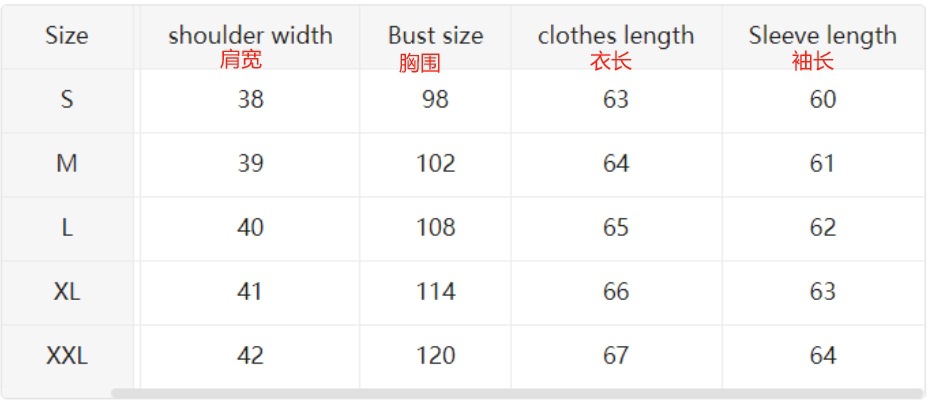The width and height of the screenshot is (941, 418).
Task: Click the clothes length value 65
Action: (616, 228)
